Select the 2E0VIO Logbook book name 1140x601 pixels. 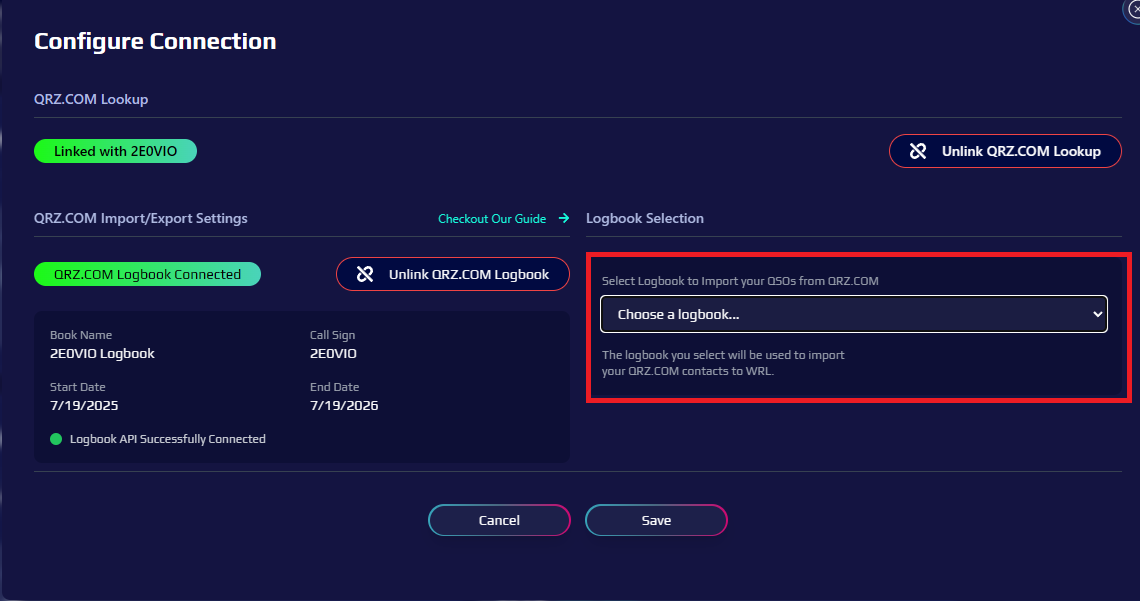102,353
